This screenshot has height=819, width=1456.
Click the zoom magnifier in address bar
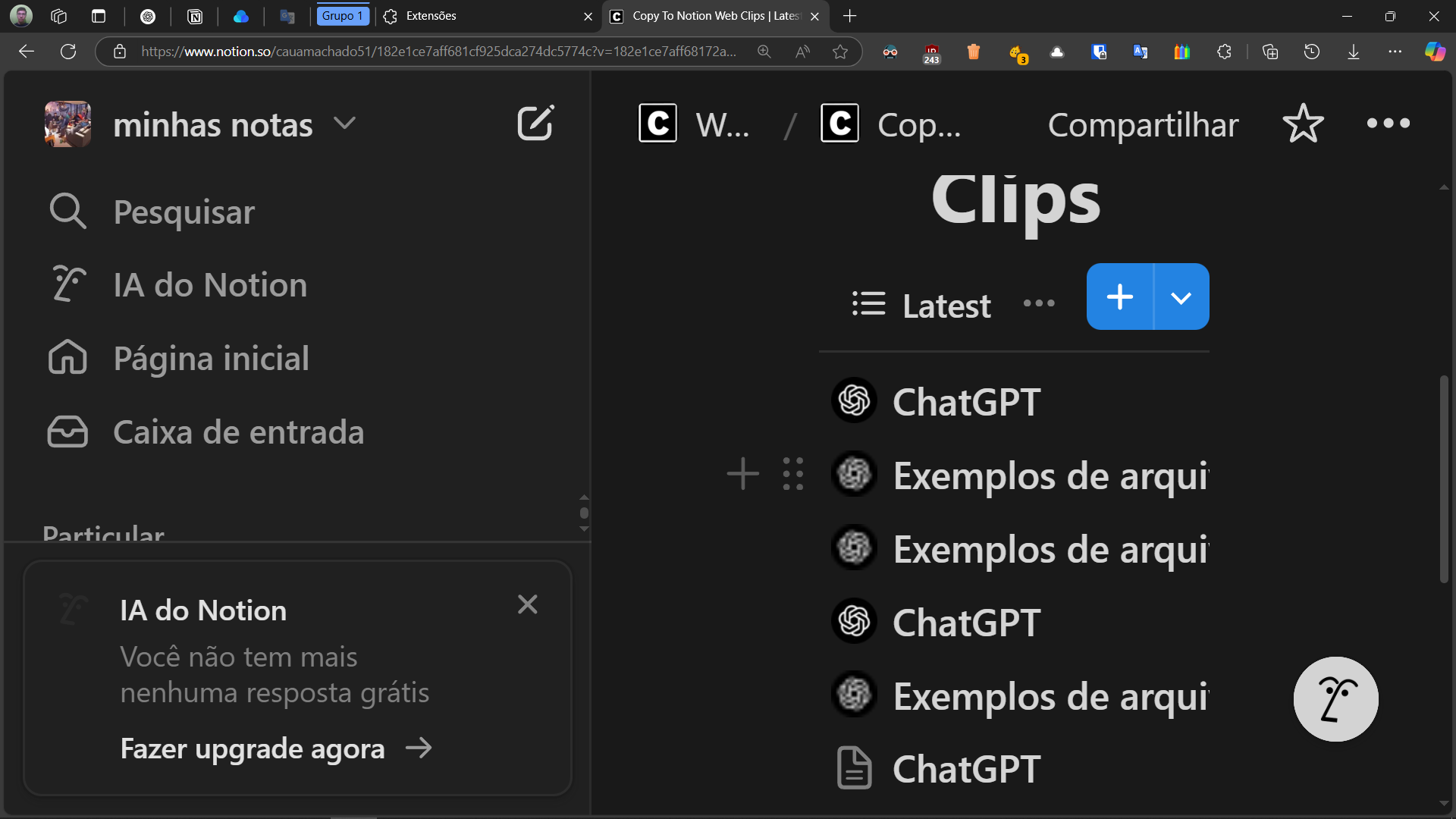[764, 52]
